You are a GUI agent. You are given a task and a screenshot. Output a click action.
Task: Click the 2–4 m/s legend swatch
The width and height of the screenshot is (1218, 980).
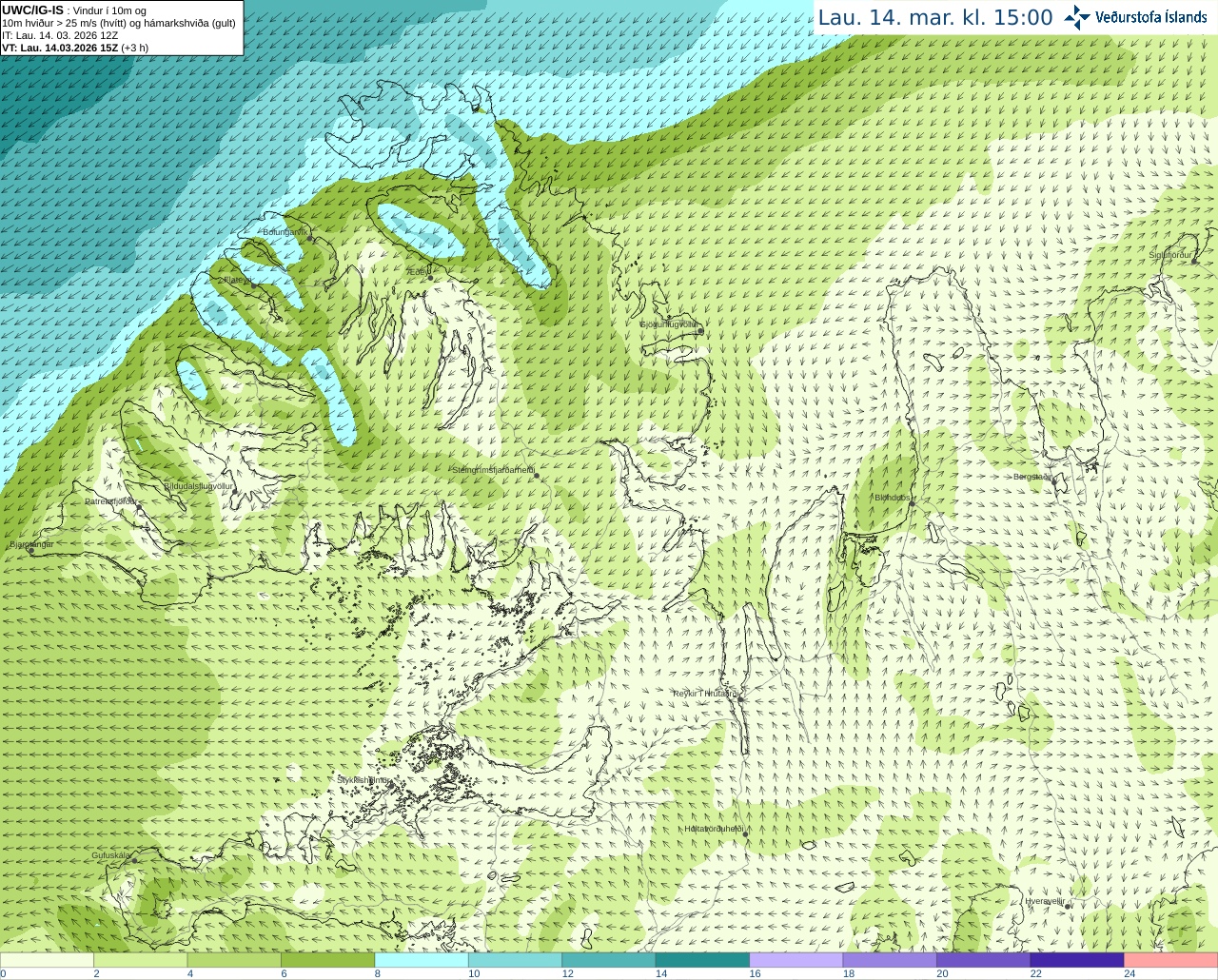coord(141,960)
